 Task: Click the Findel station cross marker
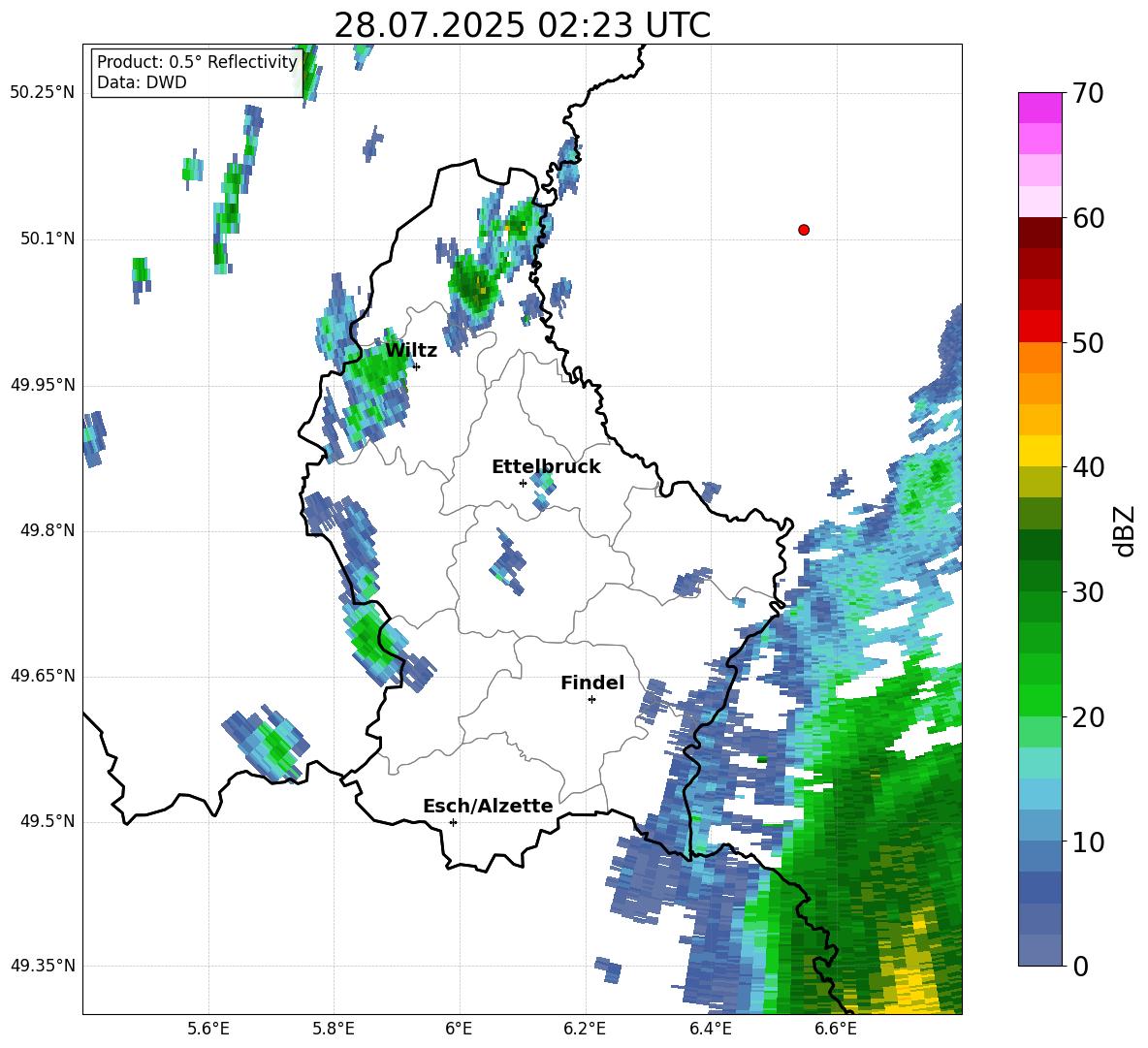591,700
